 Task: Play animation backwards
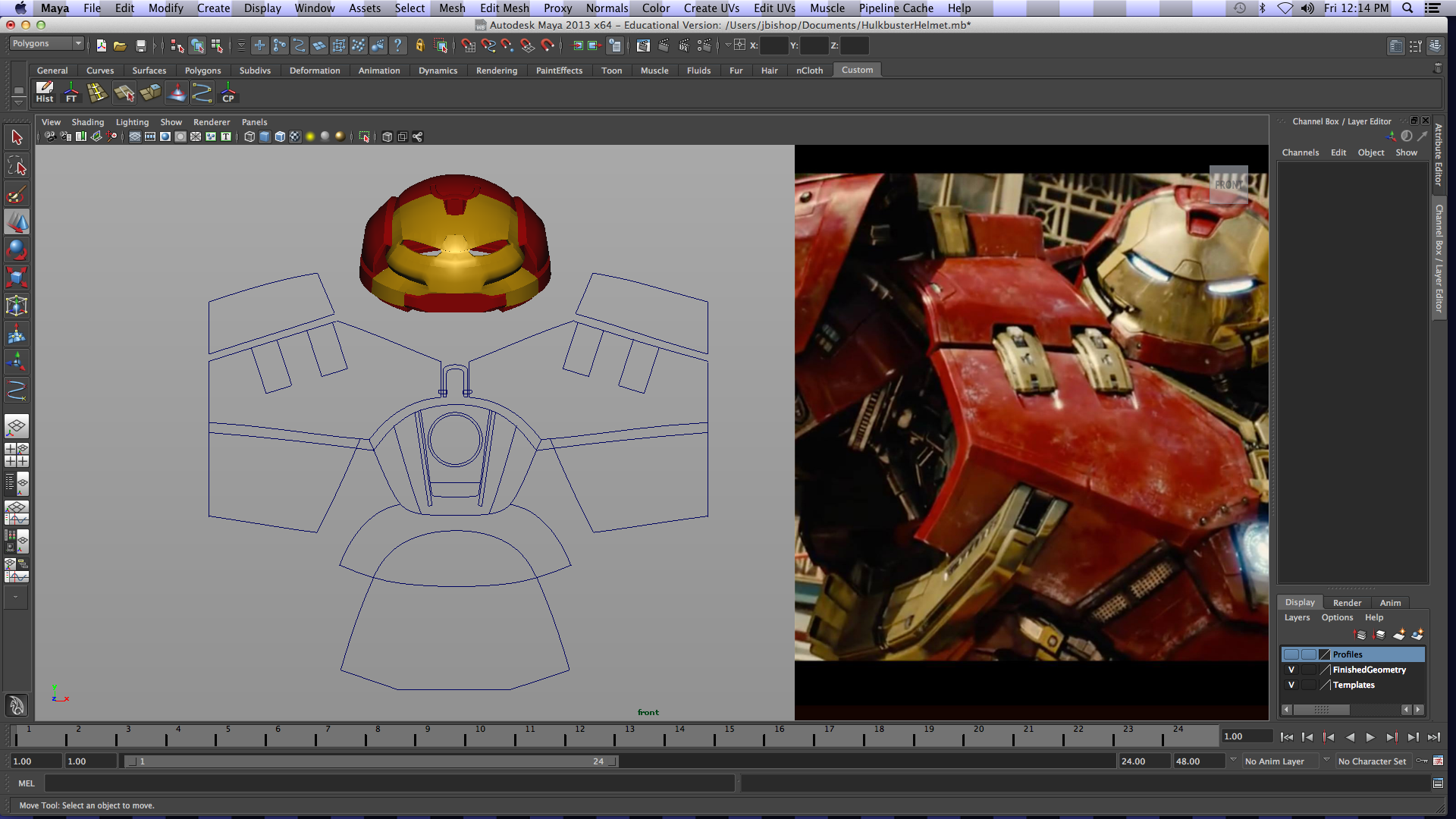pos(1350,737)
